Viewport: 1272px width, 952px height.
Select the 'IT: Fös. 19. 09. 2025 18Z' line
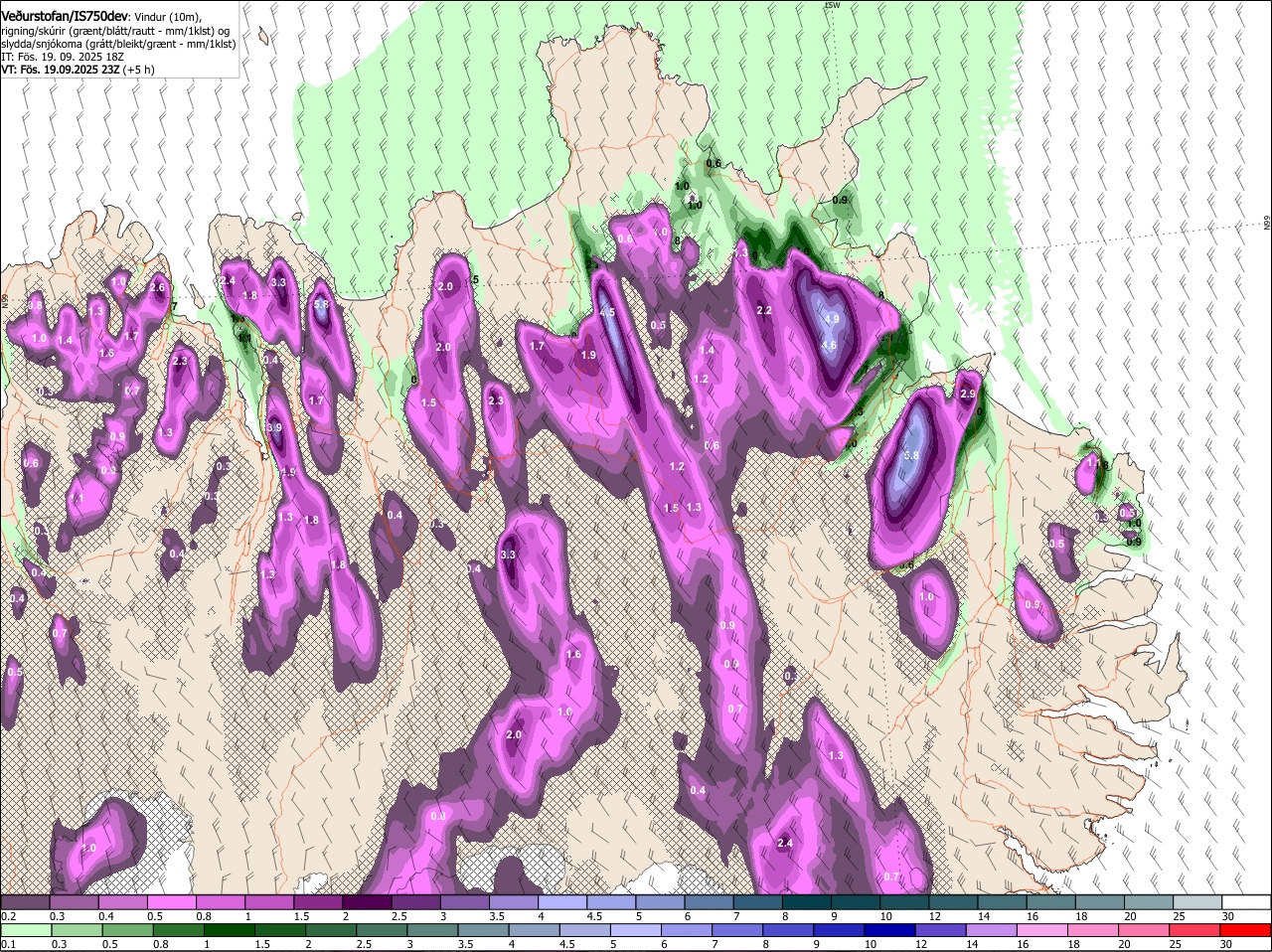click(x=63, y=57)
